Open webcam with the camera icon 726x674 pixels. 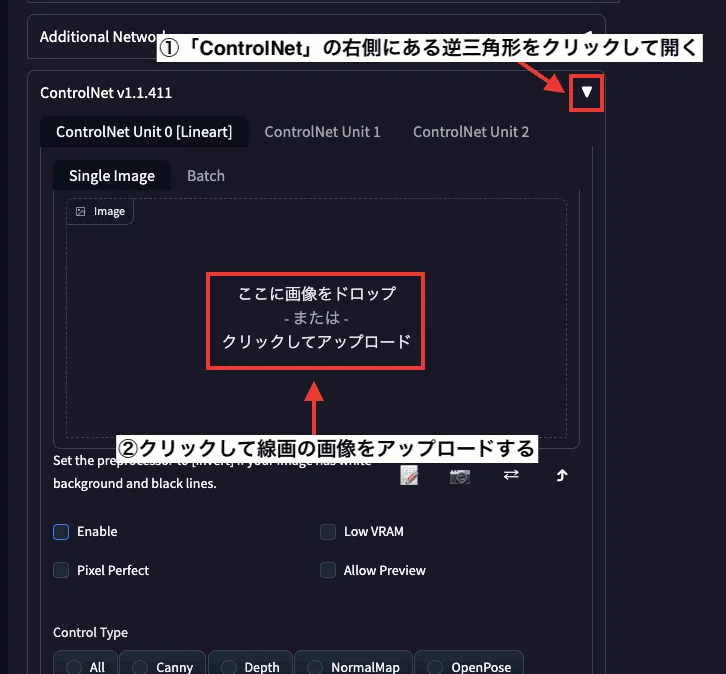tap(460, 476)
